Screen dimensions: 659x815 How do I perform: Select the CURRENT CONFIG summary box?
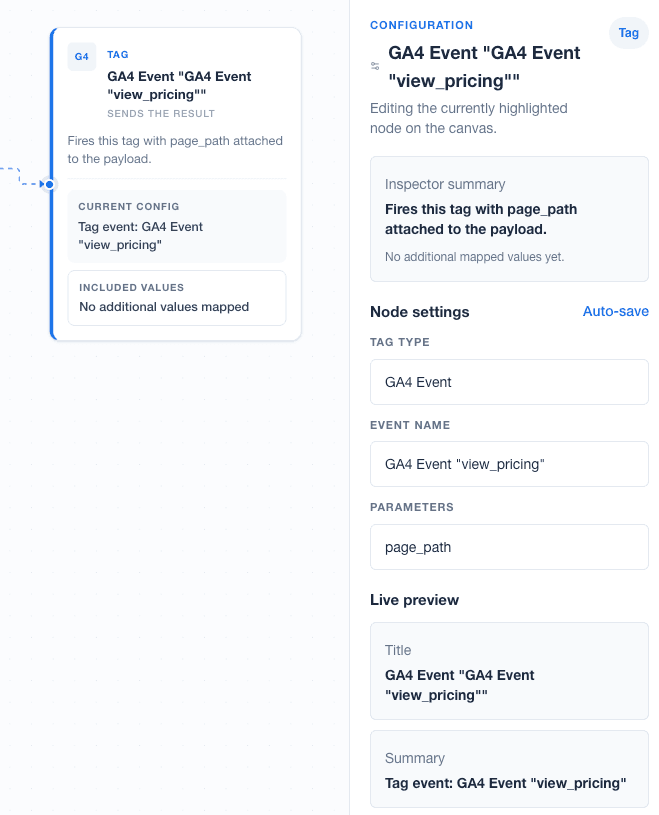(176, 227)
